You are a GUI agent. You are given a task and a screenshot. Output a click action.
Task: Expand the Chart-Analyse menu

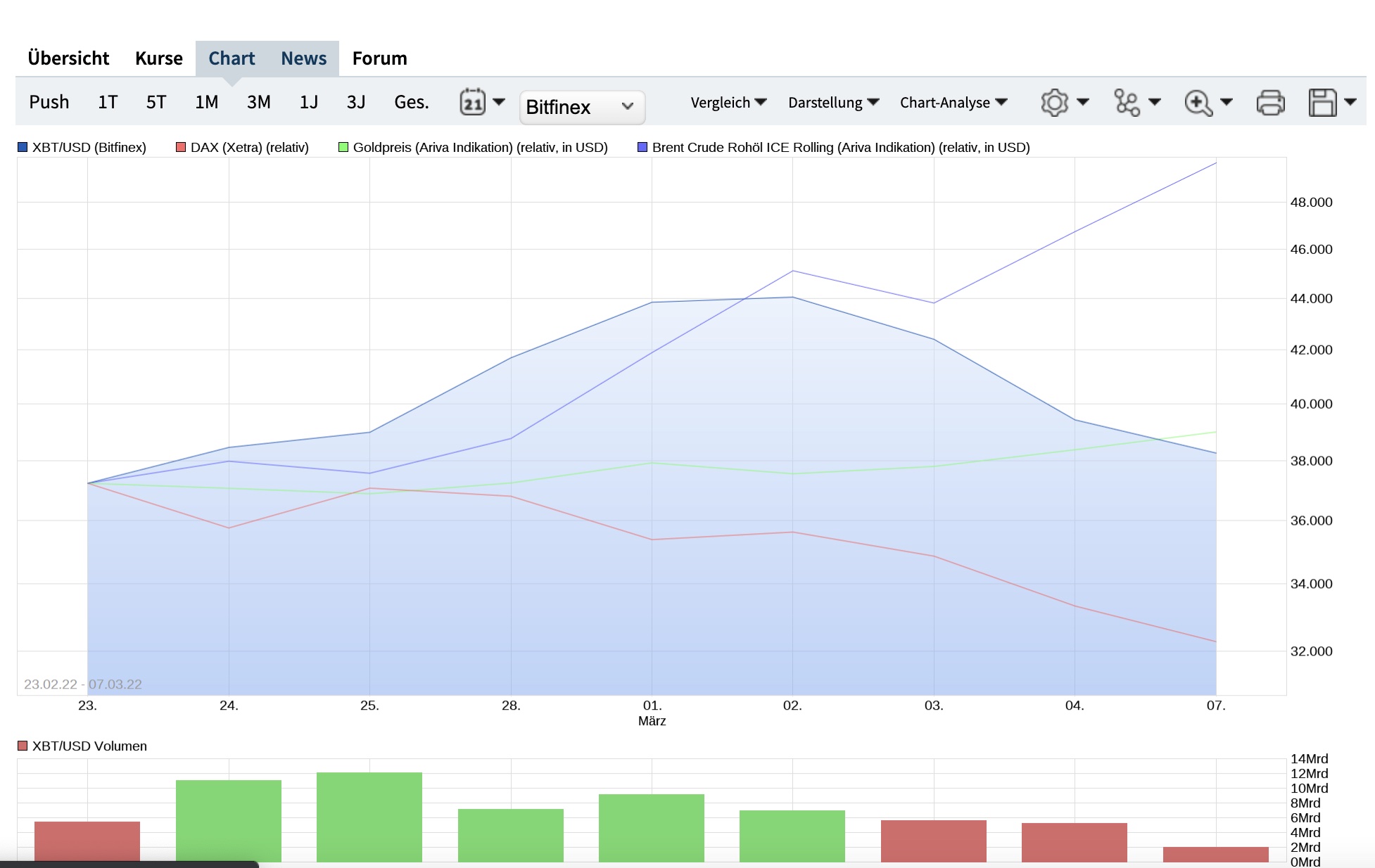[x=953, y=103]
